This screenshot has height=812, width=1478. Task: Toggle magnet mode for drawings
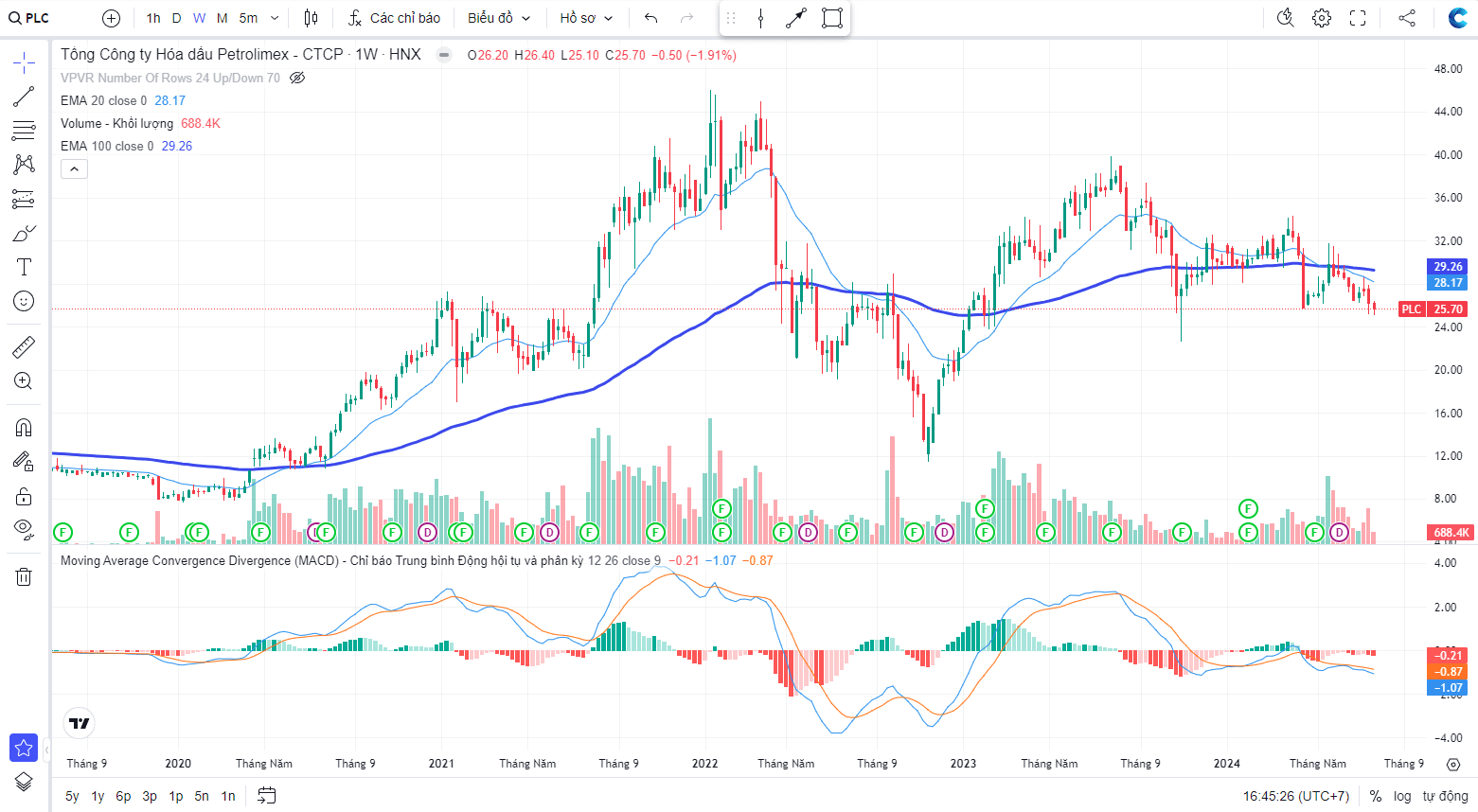24,428
